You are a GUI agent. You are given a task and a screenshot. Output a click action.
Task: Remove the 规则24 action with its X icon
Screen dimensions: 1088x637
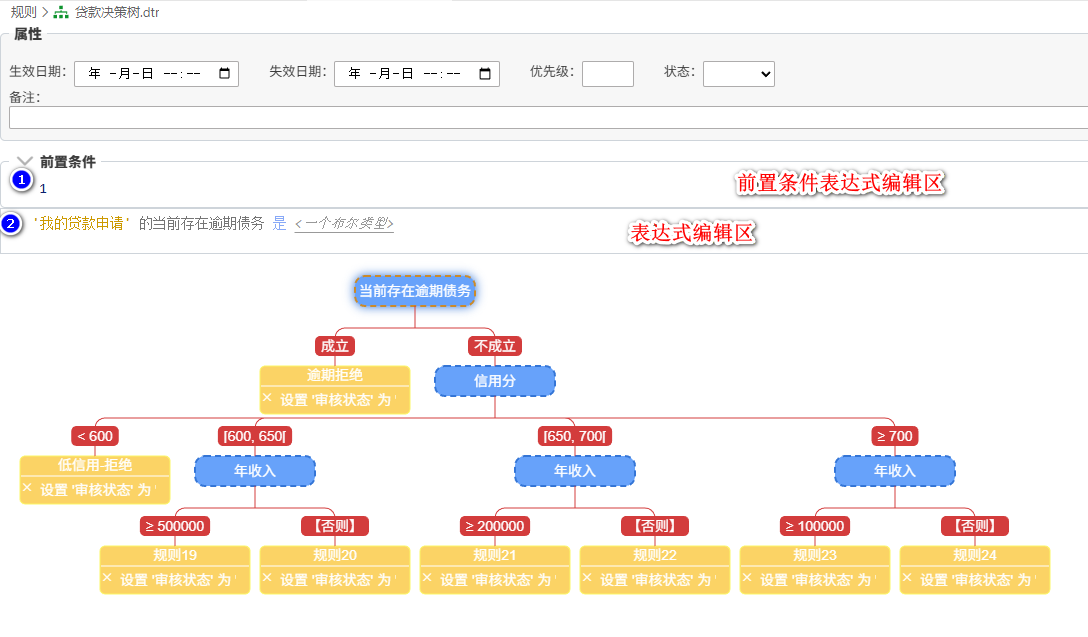(x=907, y=578)
